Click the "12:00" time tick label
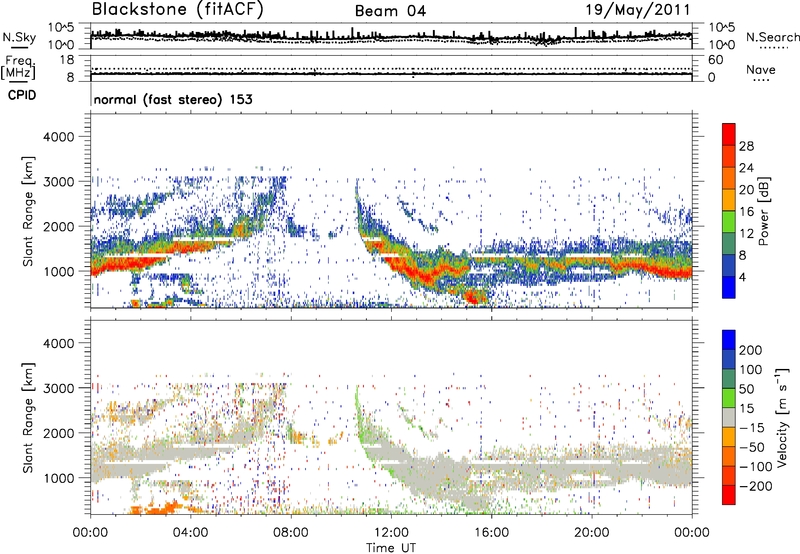 point(391,533)
